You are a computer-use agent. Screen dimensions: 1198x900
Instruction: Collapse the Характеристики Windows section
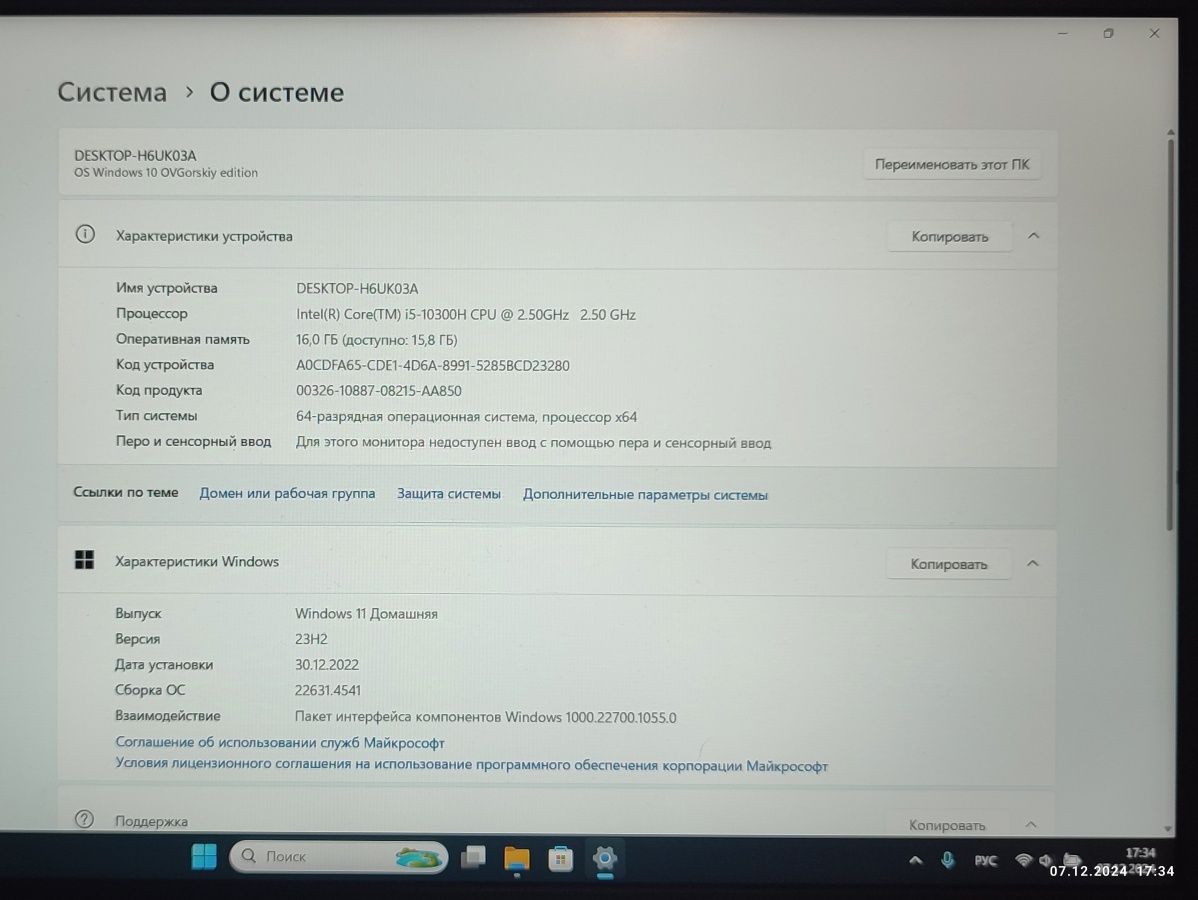pos(1033,563)
